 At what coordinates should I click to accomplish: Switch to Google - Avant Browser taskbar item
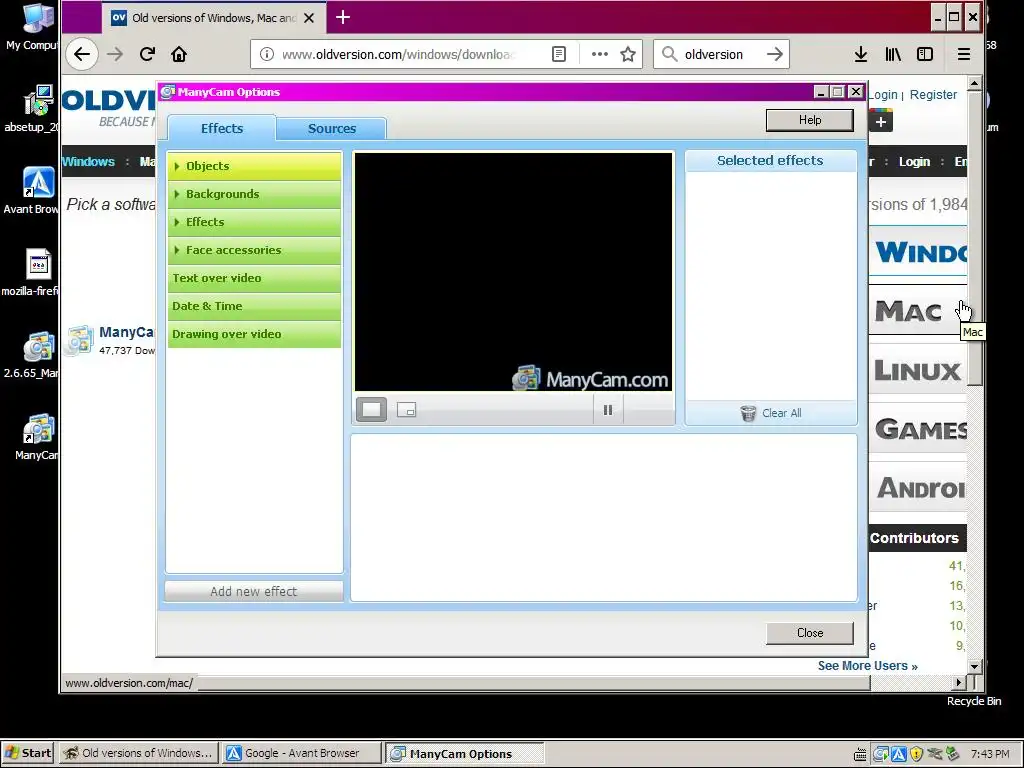pos(302,753)
